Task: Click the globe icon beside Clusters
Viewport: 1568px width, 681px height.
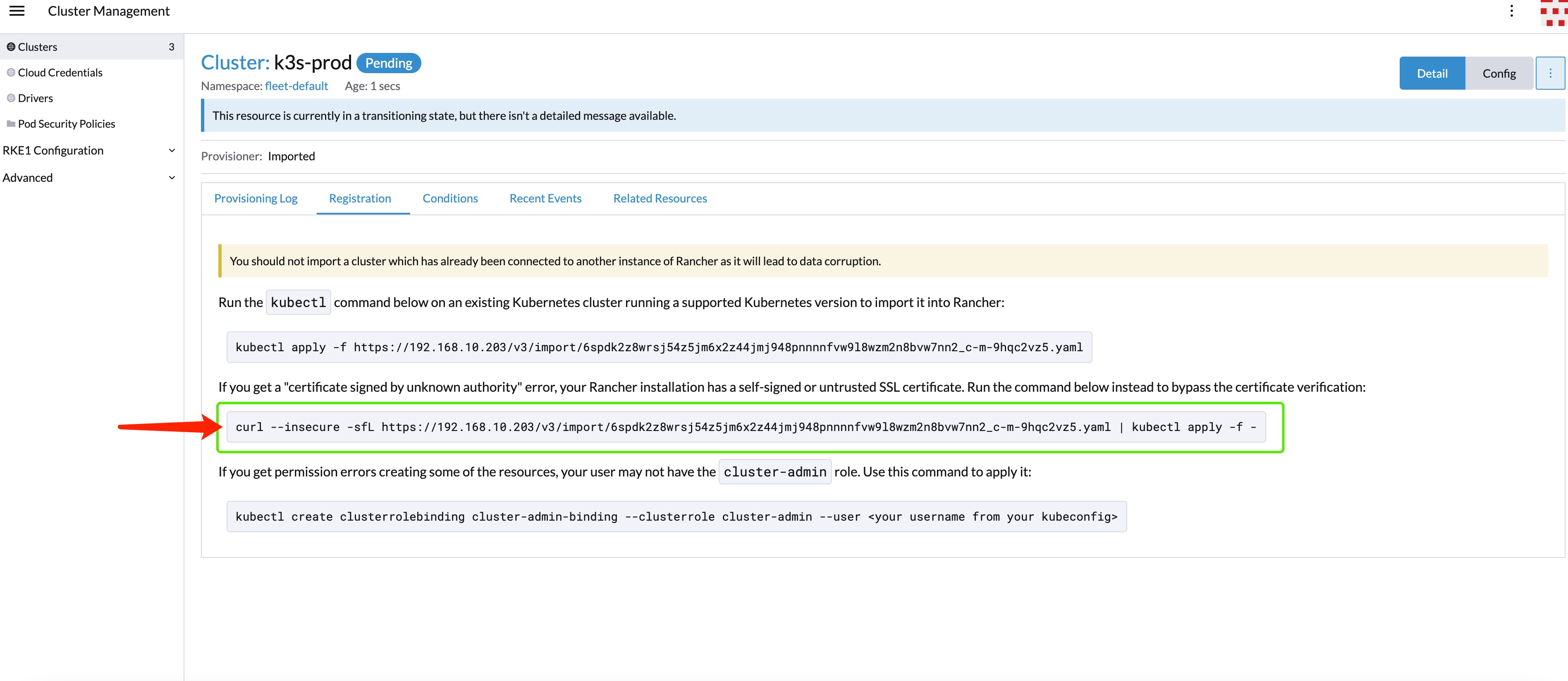Action: pyautogui.click(x=11, y=47)
